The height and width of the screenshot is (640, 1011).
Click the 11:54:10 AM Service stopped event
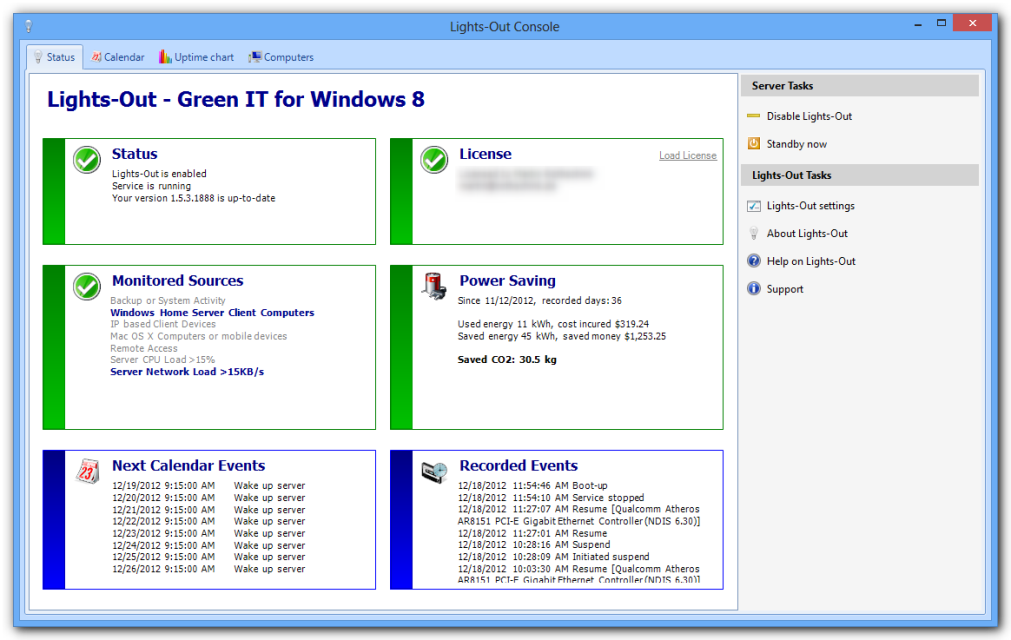click(x=551, y=498)
